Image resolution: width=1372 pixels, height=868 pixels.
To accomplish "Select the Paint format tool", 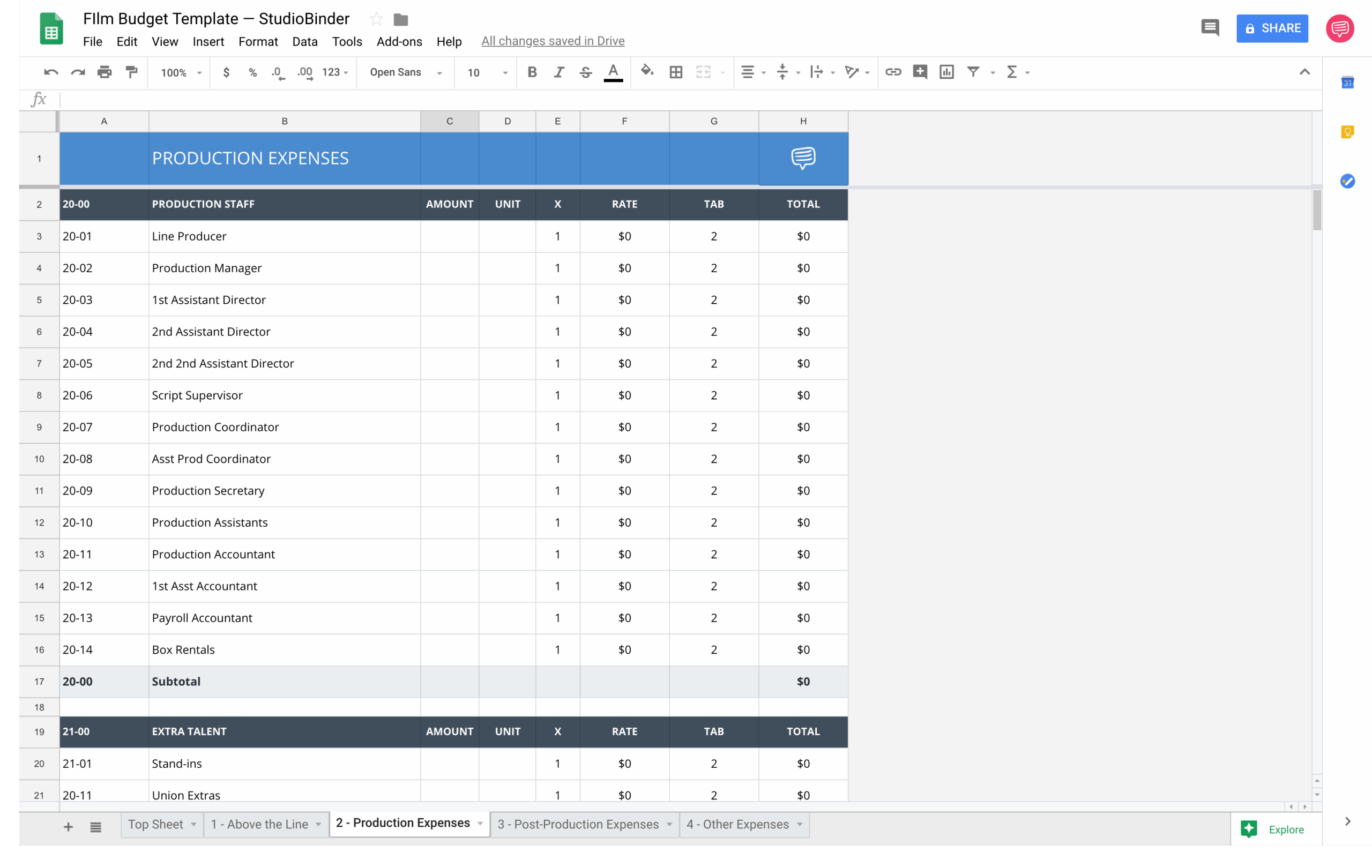I will click(132, 72).
